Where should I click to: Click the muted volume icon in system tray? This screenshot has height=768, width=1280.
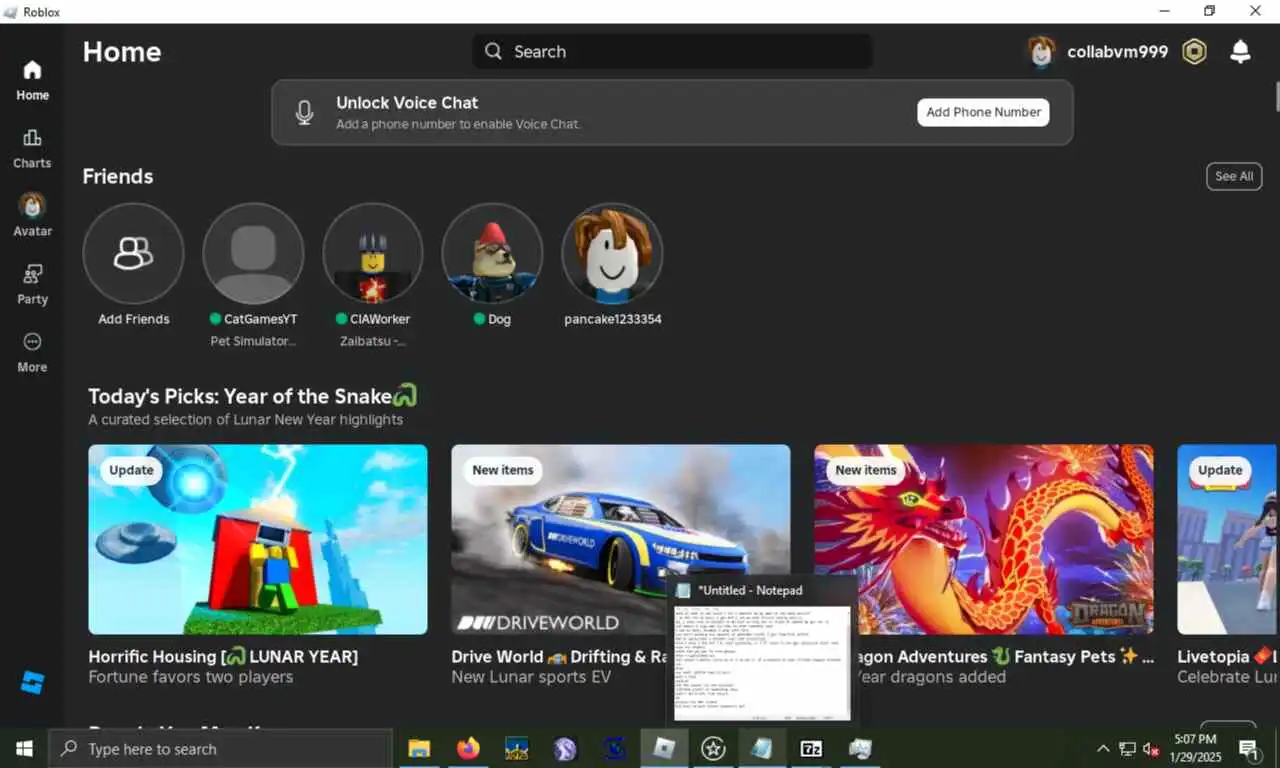1151,749
